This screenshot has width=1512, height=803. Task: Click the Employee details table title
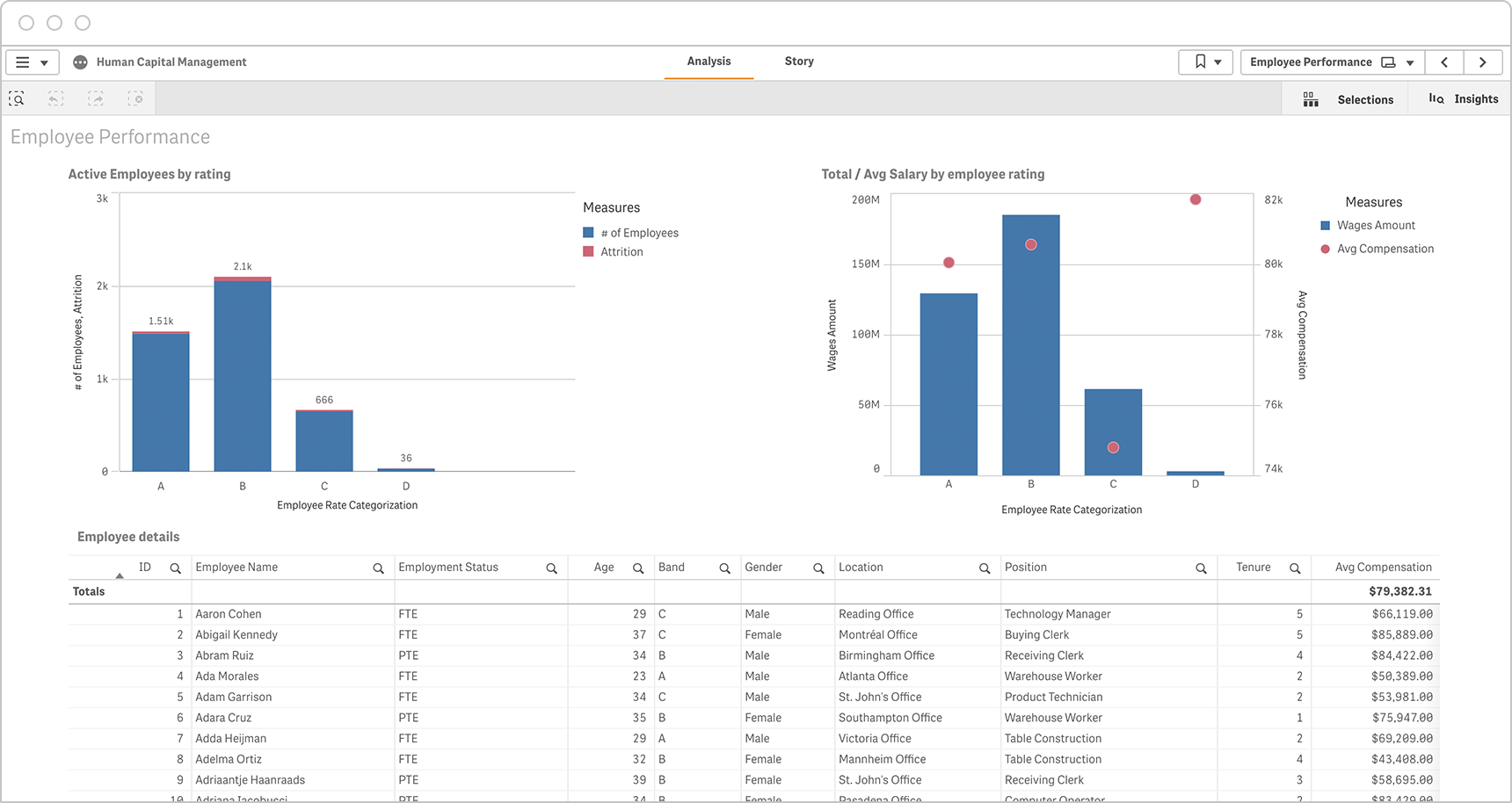tap(128, 537)
